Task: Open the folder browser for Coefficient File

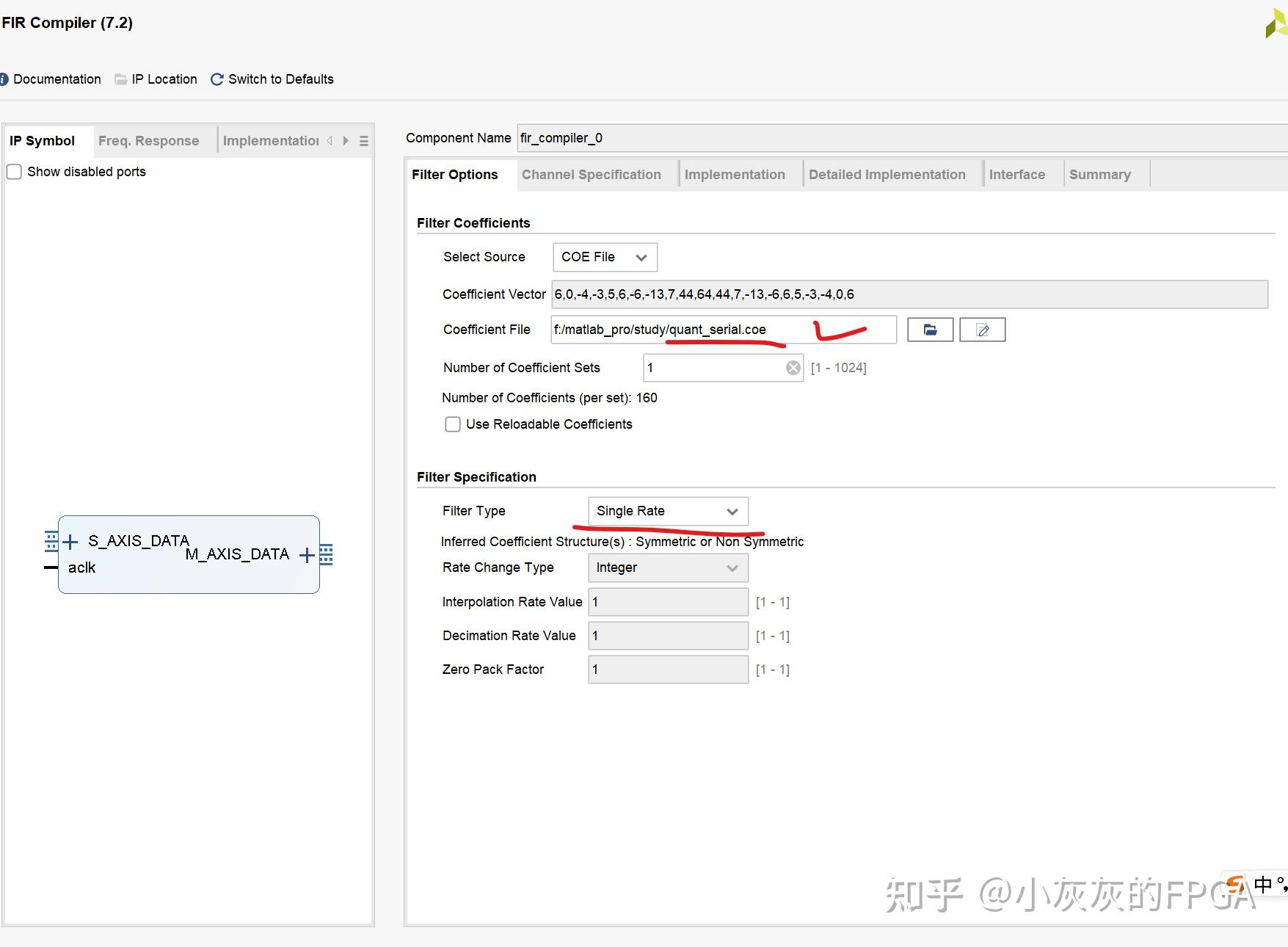Action: [x=929, y=330]
